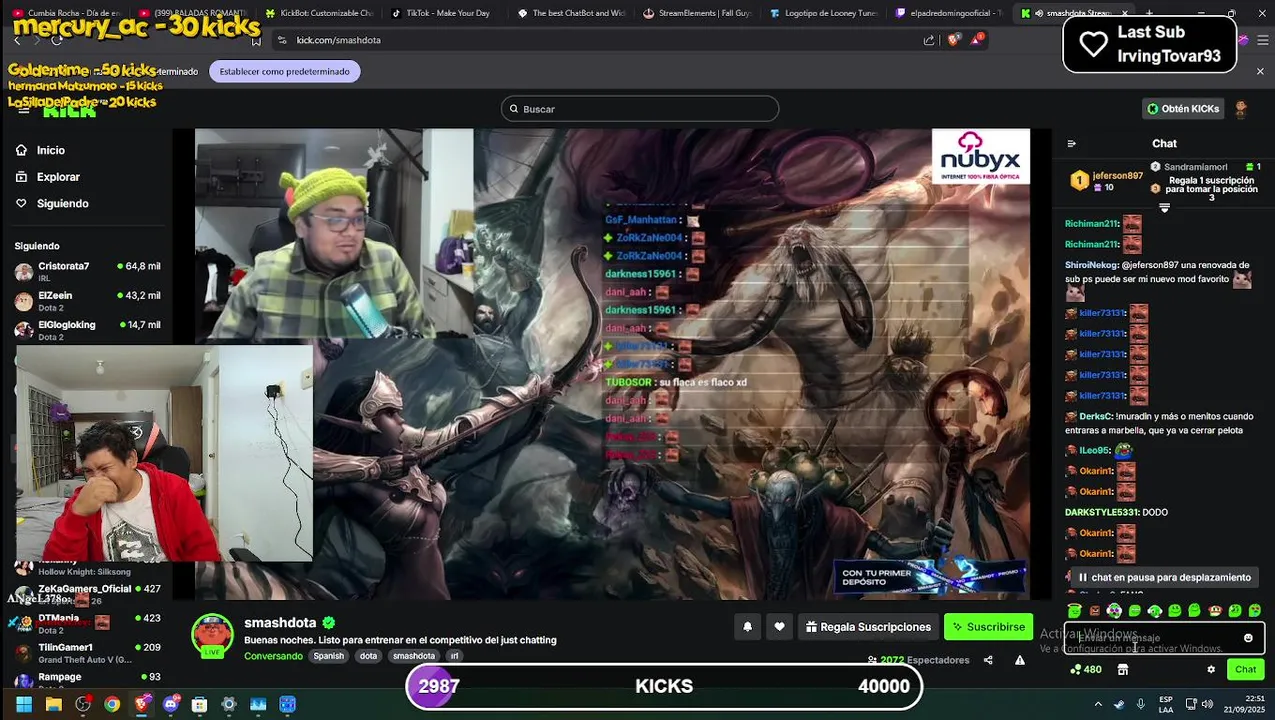Open Google Chrome from the taskbar
The width and height of the screenshot is (1275, 720).
(112, 704)
